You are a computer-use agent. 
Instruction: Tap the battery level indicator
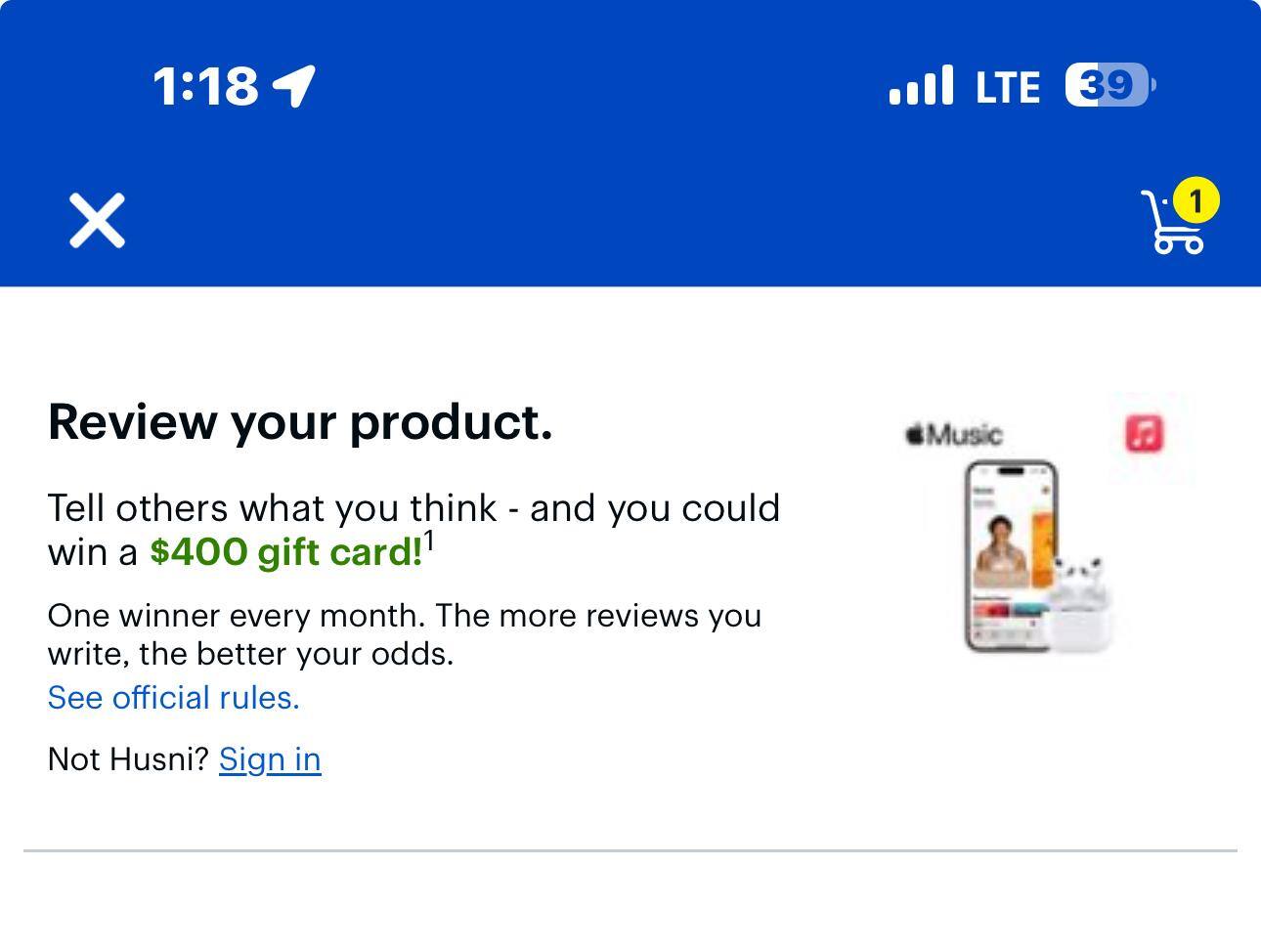coord(1109,85)
